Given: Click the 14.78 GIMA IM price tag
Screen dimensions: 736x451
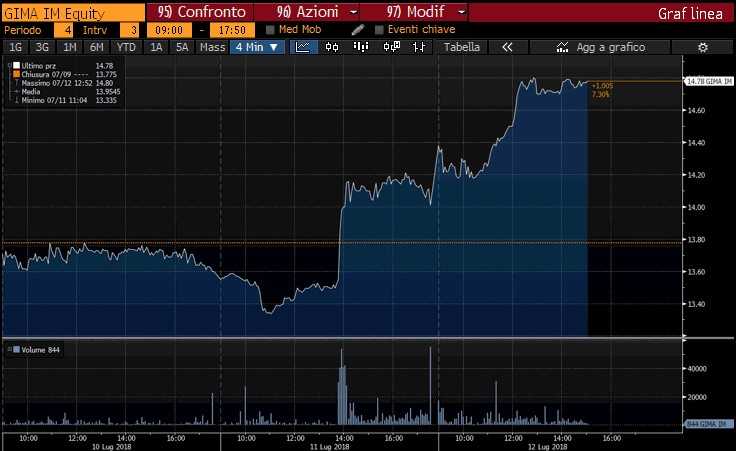Looking at the screenshot, I should pos(709,82).
